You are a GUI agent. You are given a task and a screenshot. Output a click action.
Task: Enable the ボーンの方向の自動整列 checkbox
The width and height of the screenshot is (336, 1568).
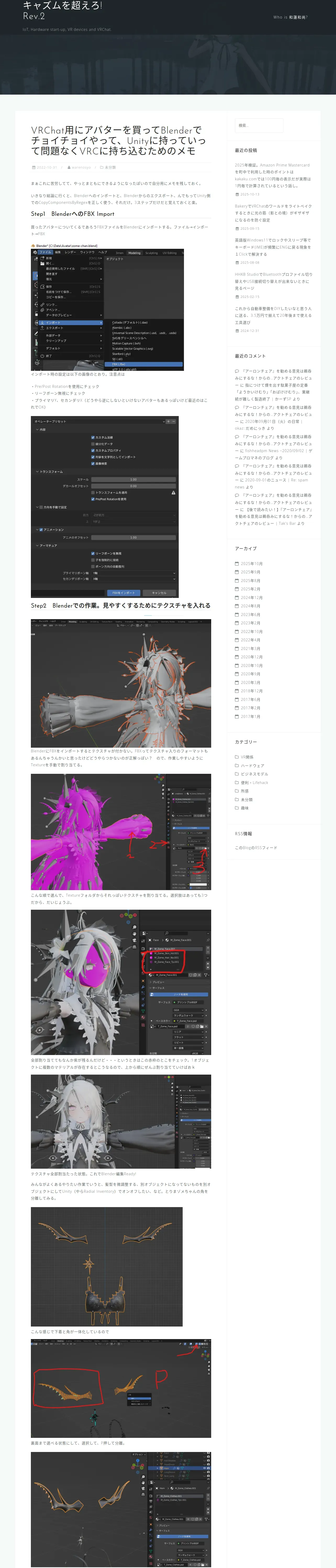click(93, 567)
